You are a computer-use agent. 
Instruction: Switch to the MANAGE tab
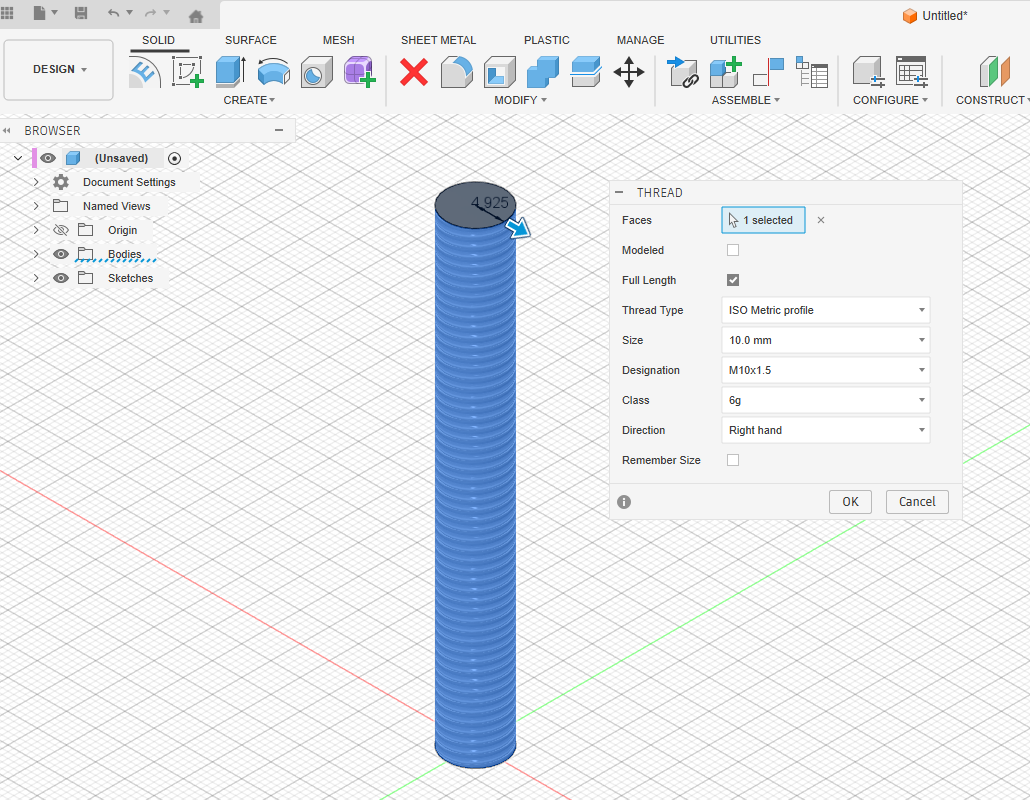(640, 40)
